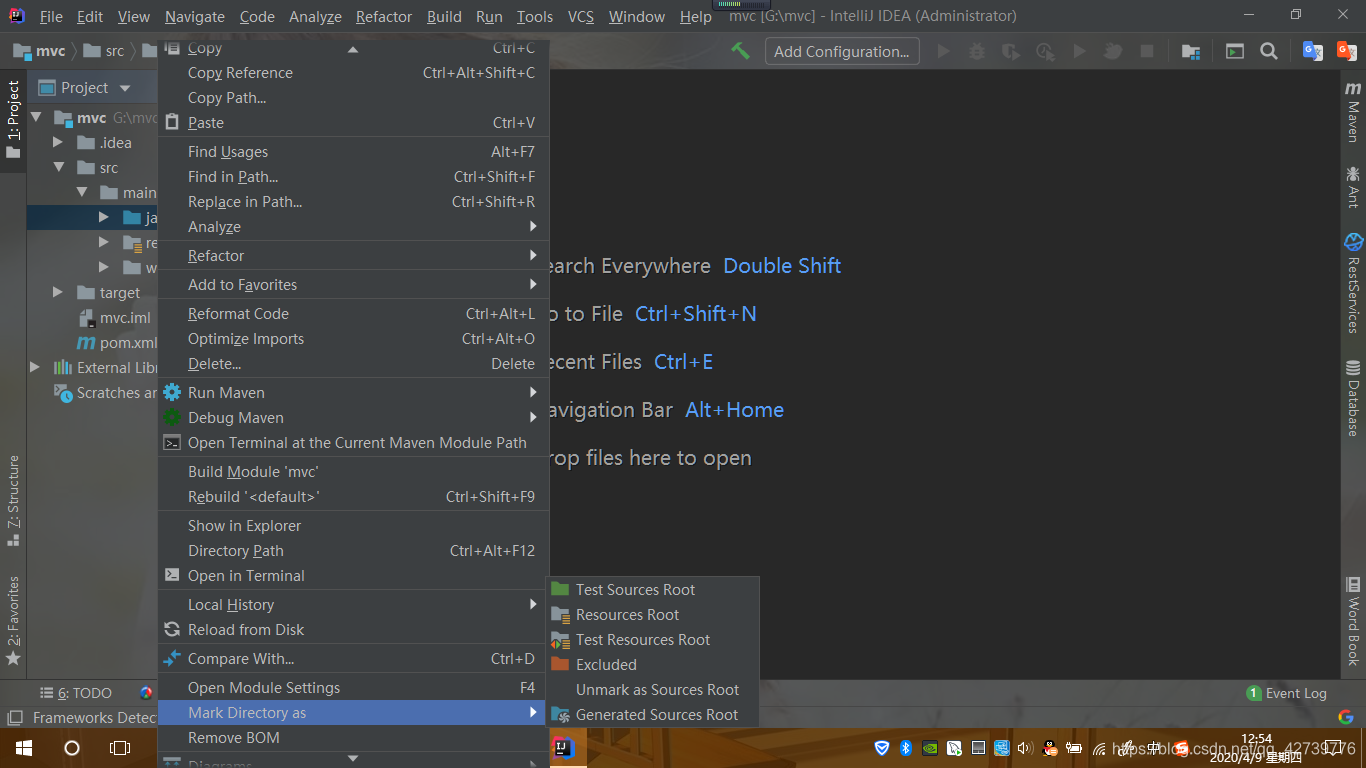Open the Ant tool window tab
This screenshot has height=768, width=1366.
(1353, 187)
